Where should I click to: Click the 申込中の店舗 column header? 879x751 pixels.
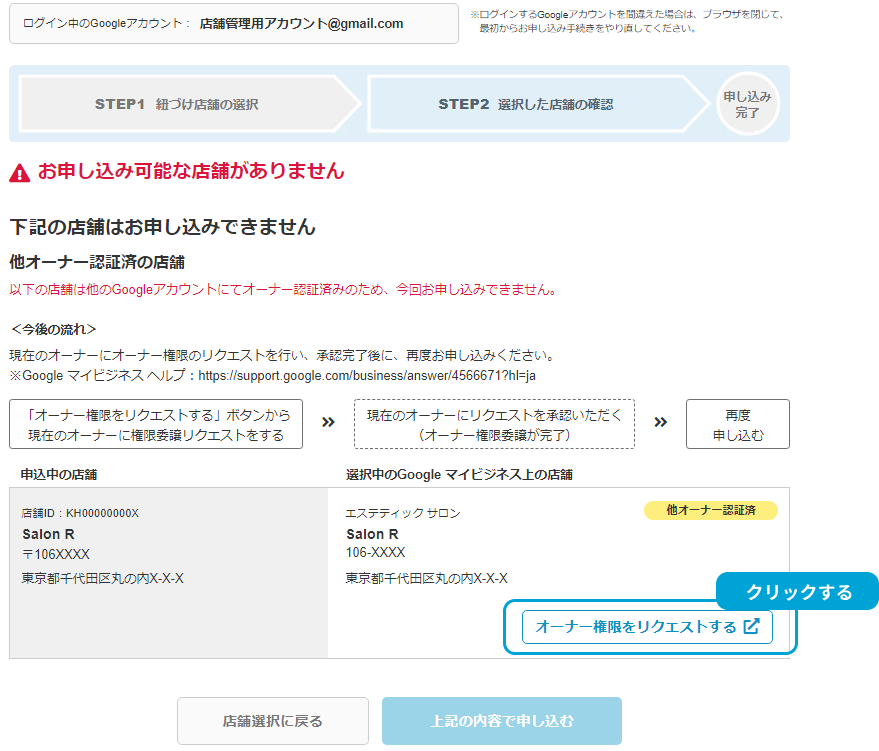[59, 474]
